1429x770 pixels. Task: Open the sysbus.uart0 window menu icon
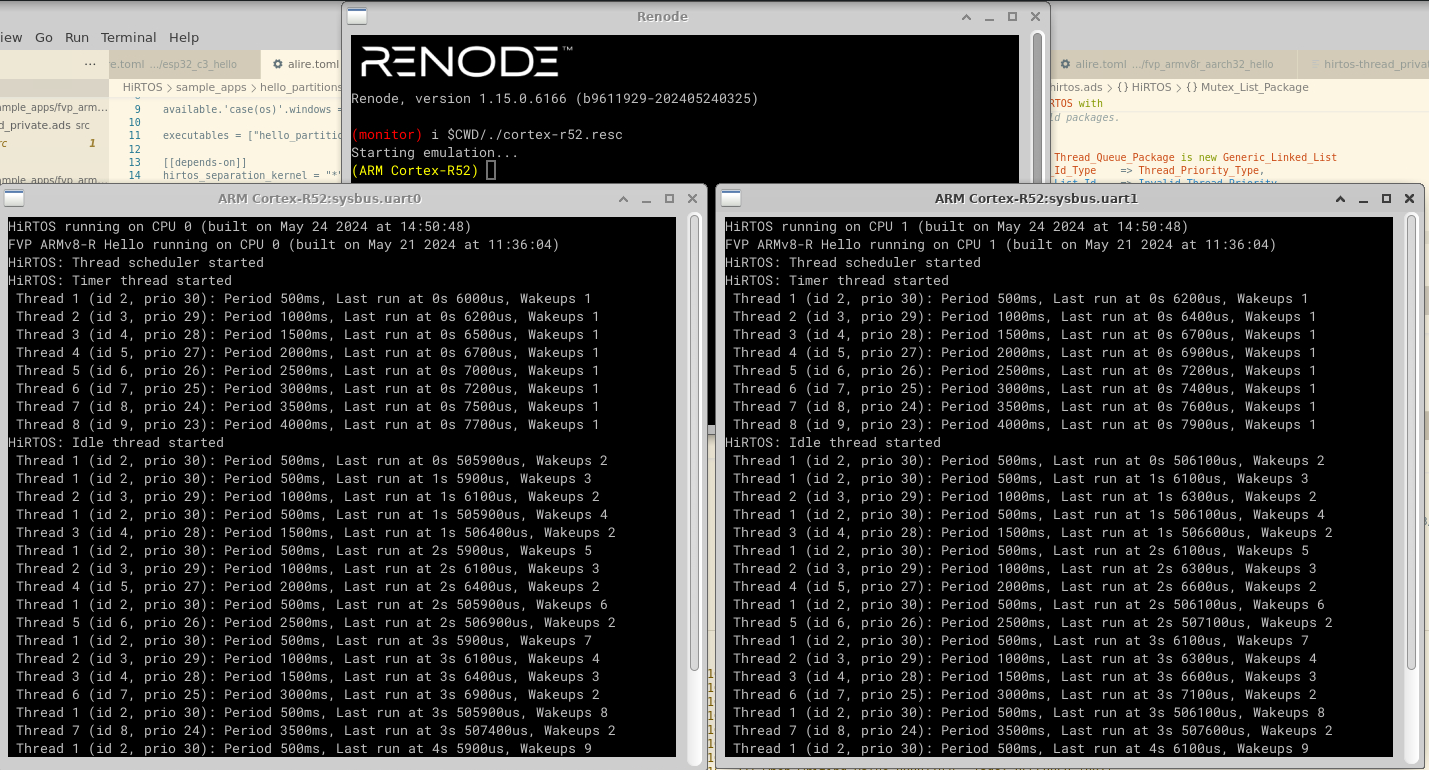tap(13, 198)
